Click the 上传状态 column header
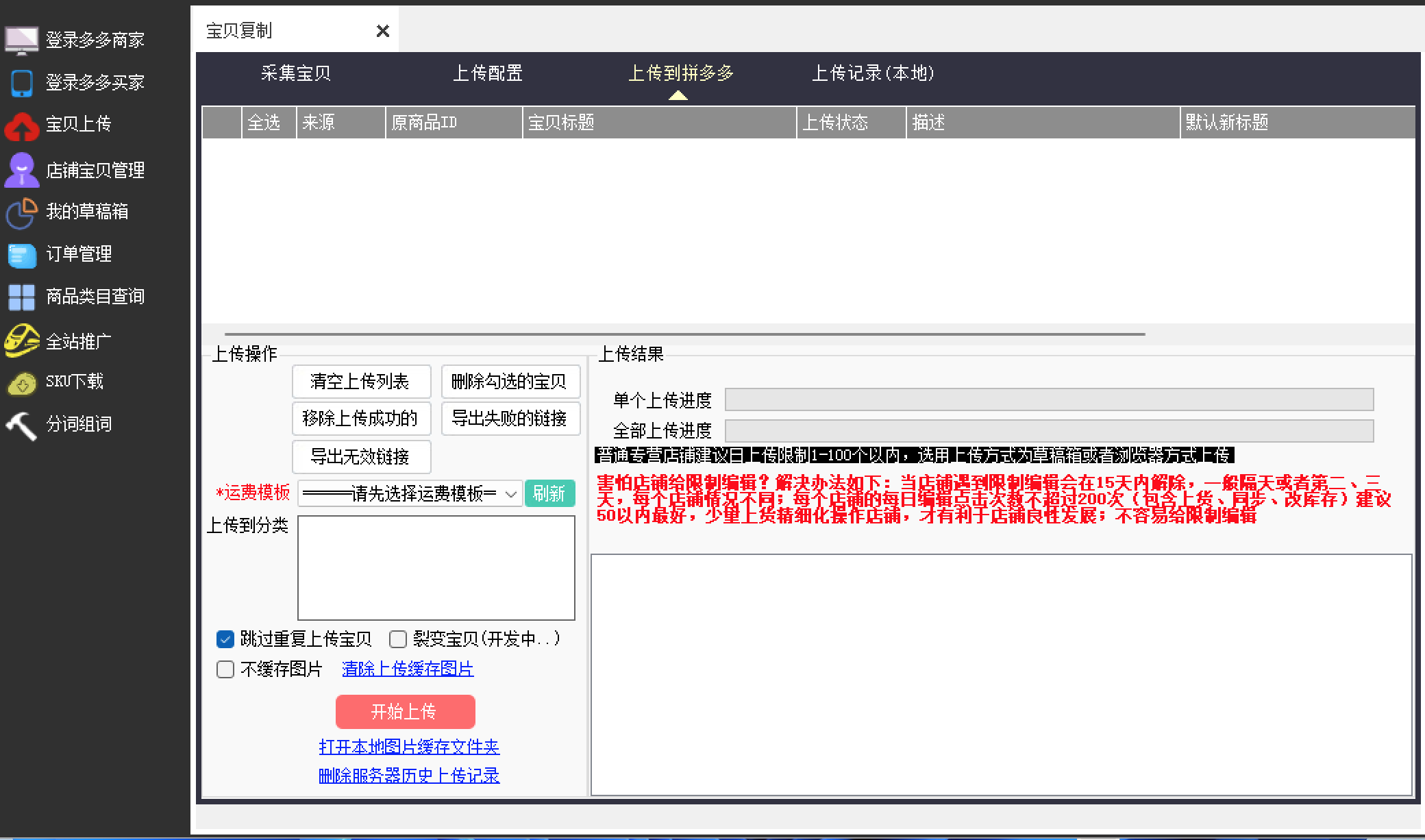 point(851,123)
